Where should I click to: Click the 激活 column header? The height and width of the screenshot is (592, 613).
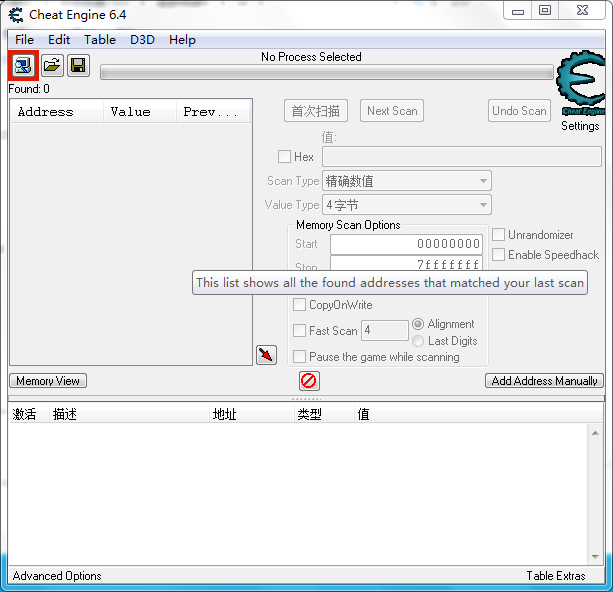click(29, 414)
